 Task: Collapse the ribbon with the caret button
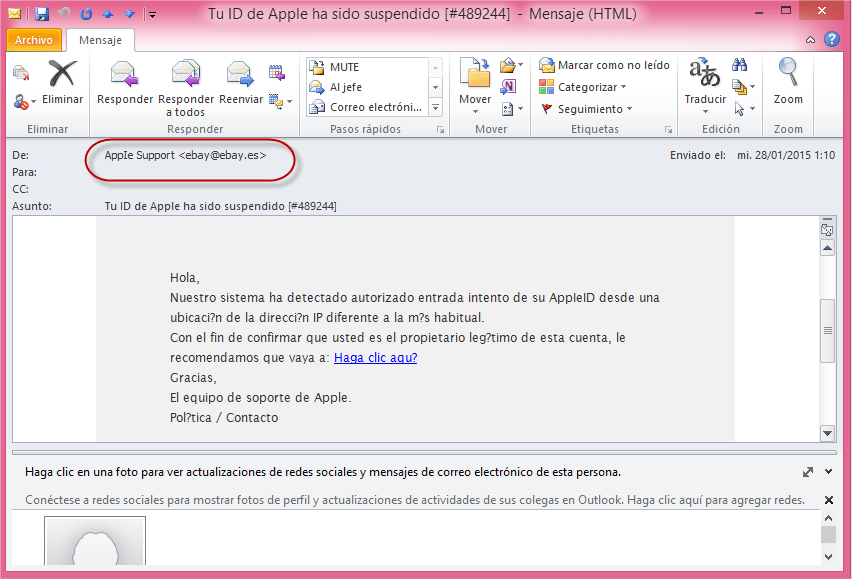point(810,40)
